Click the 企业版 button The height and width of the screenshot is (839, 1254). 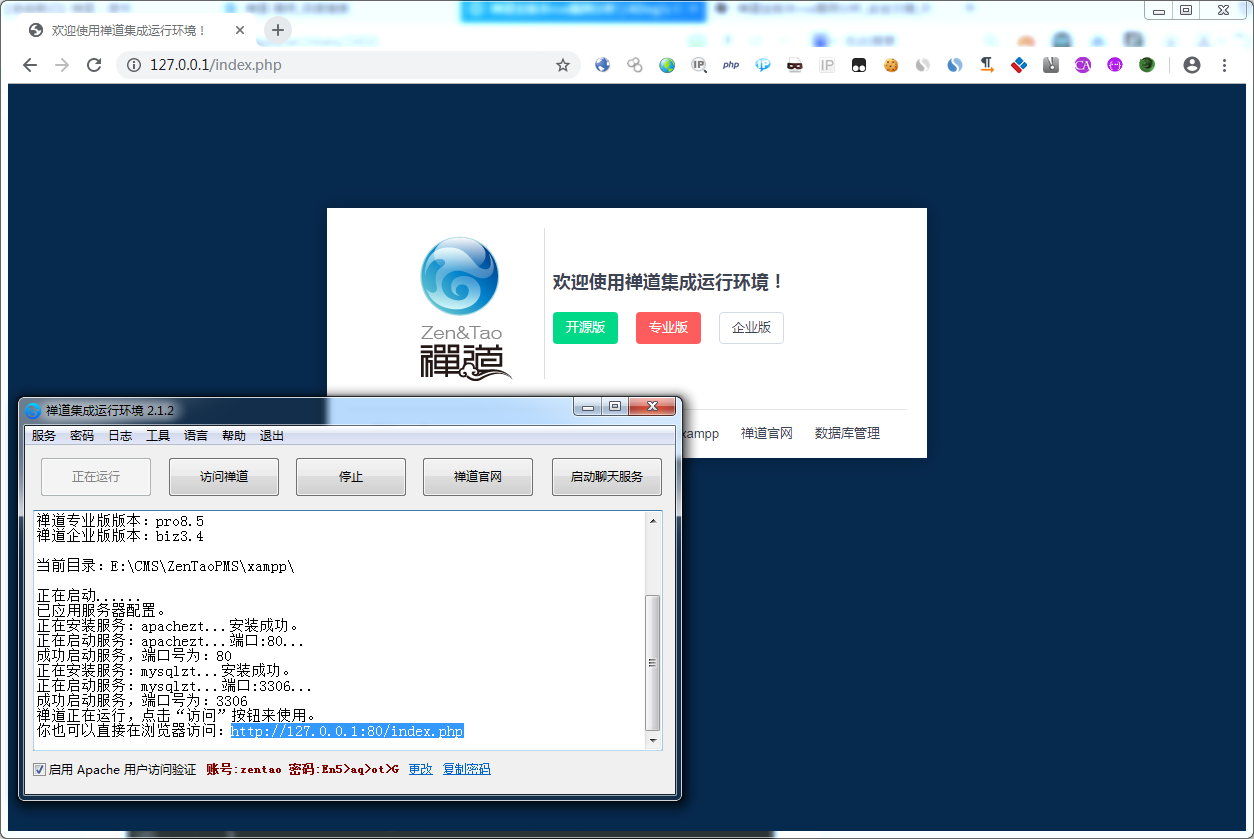pos(751,328)
